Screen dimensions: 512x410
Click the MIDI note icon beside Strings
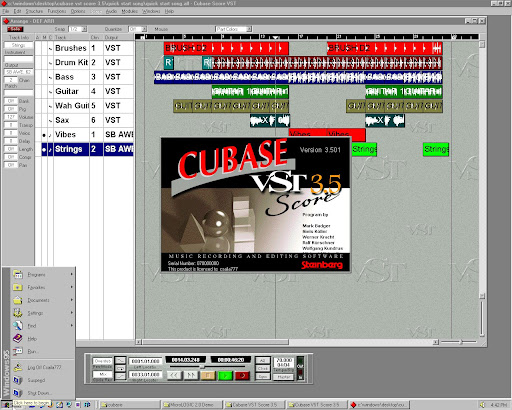50,150
